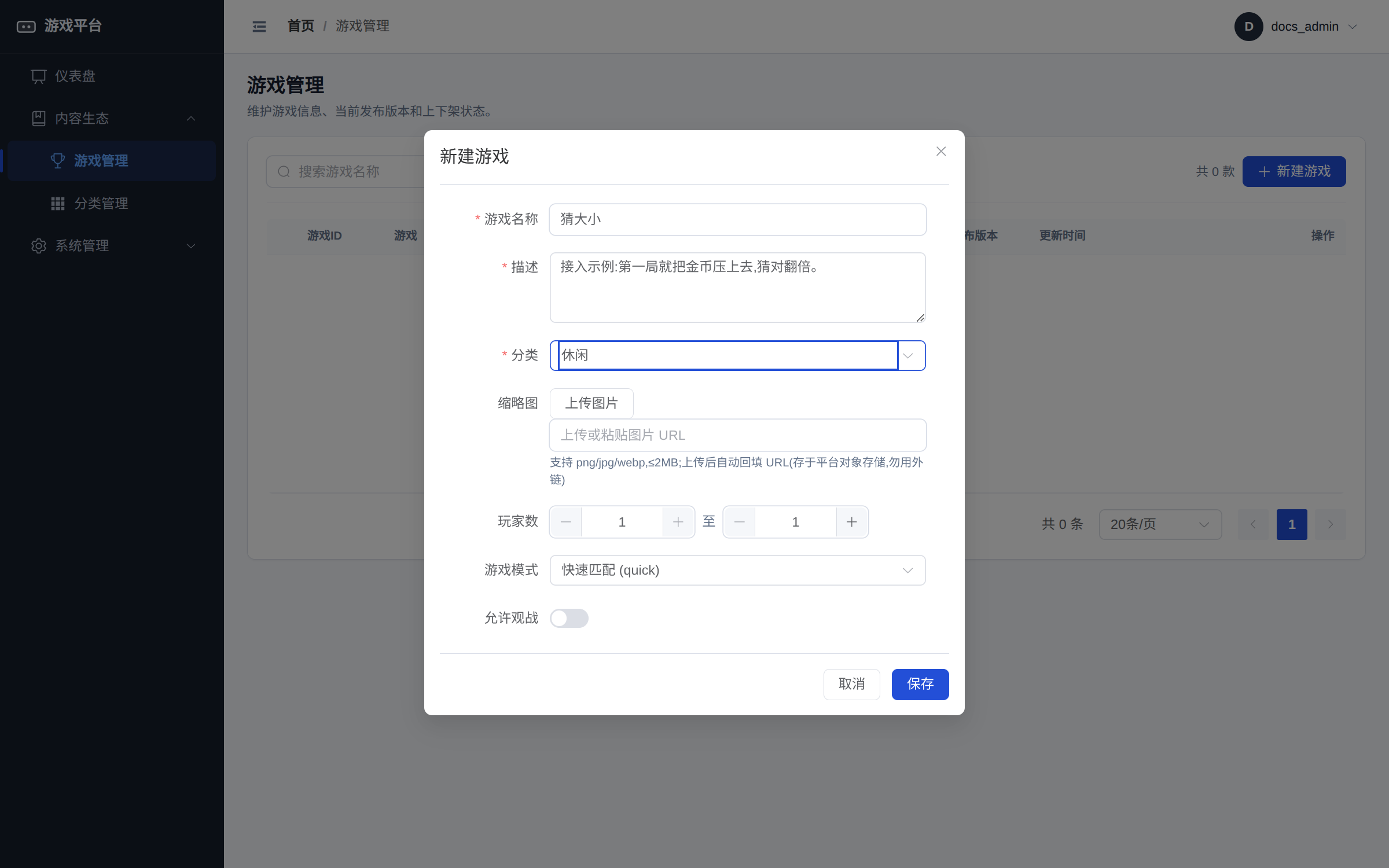Click the search magnifier icon
1389x868 pixels.
click(284, 172)
